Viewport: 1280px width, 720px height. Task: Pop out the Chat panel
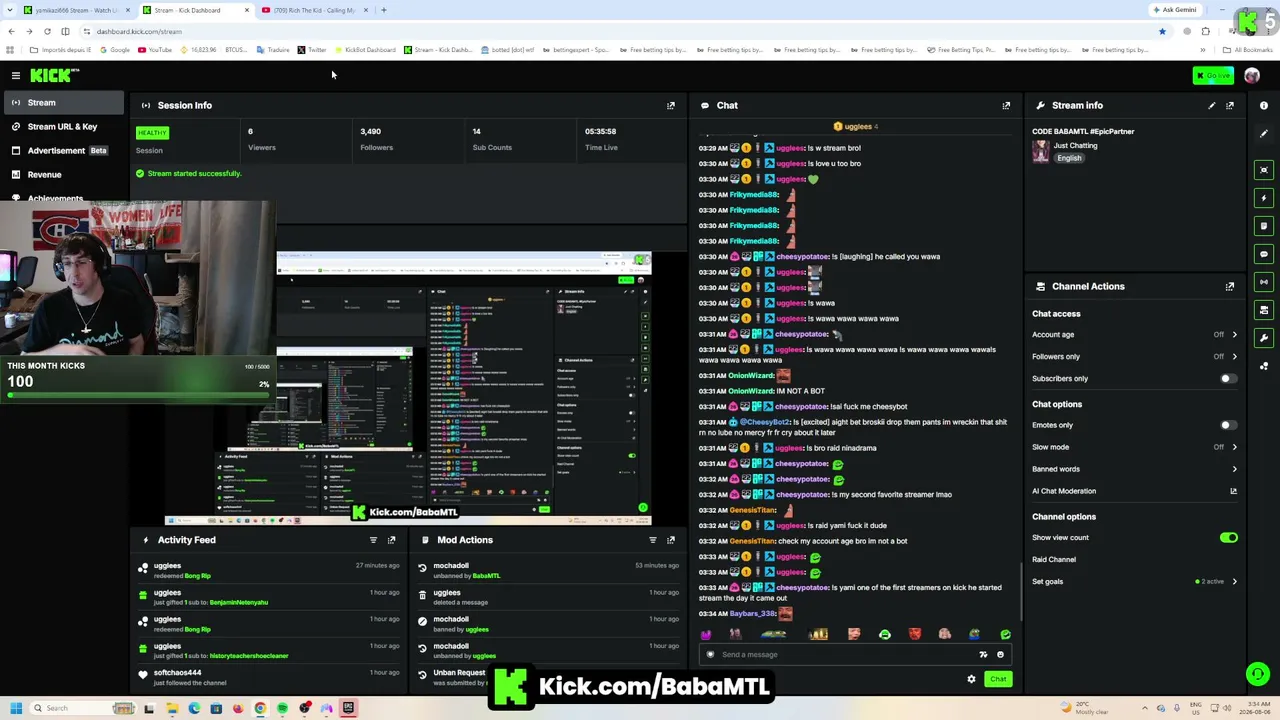tap(1006, 105)
